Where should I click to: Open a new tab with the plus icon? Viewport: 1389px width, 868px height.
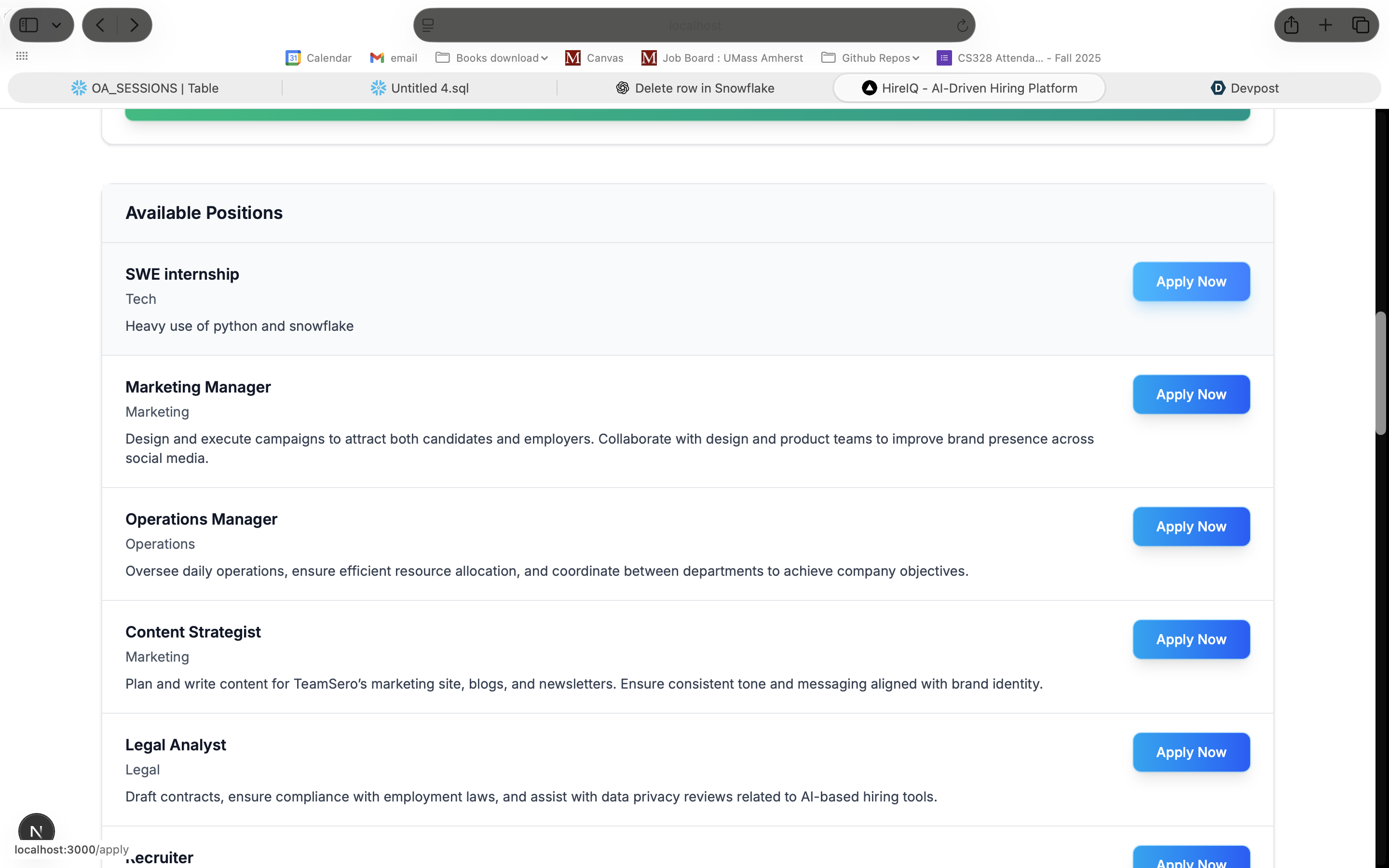click(x=1325, y=25)
